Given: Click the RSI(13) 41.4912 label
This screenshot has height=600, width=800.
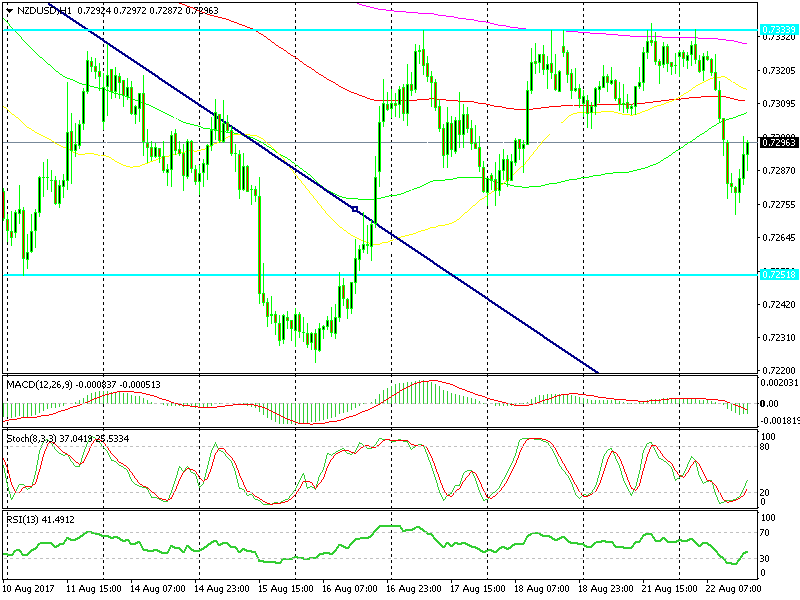Looking at the screenshot, I should pos(40,519).
